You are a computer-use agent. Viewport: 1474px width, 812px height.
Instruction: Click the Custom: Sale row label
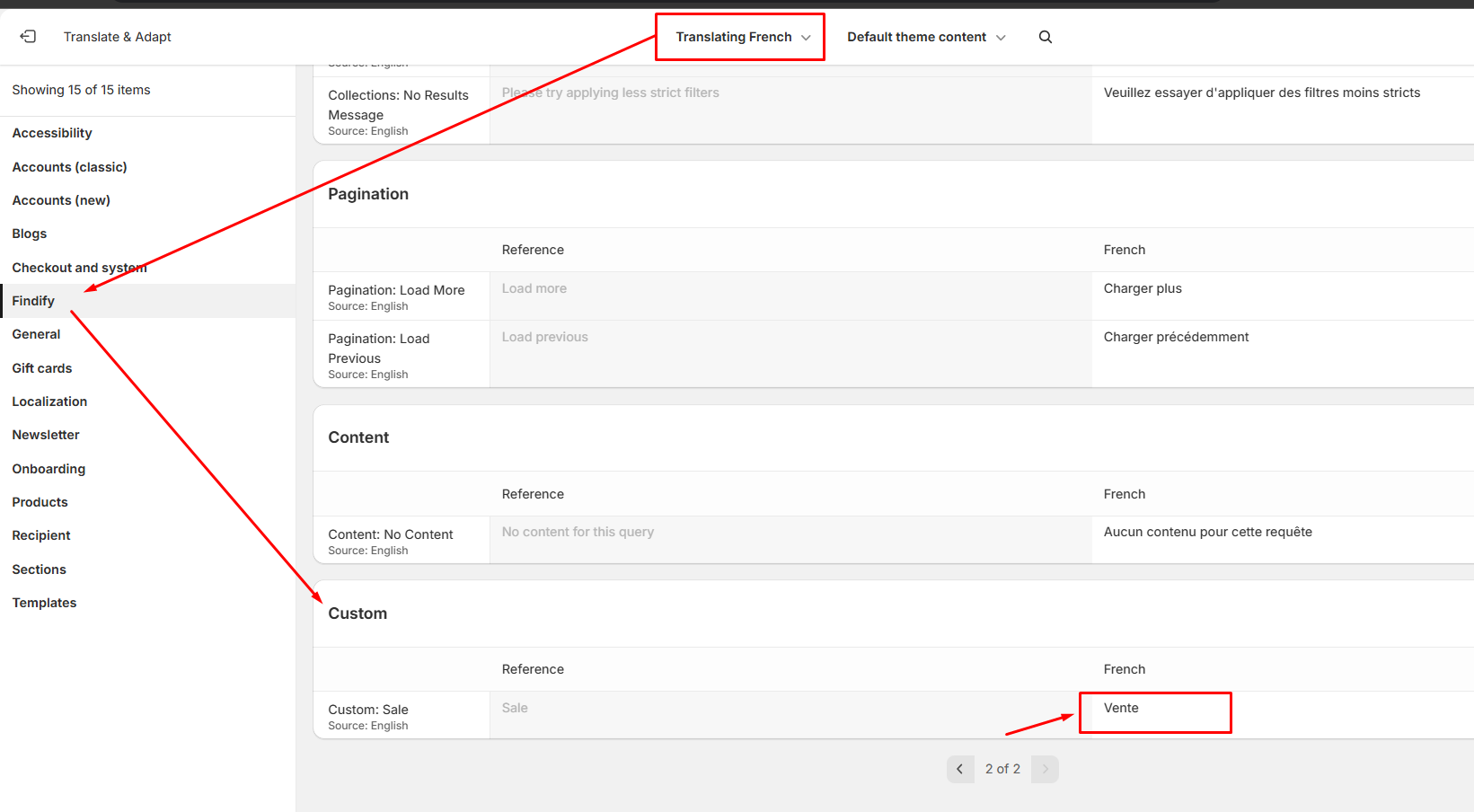coord(368,710)
